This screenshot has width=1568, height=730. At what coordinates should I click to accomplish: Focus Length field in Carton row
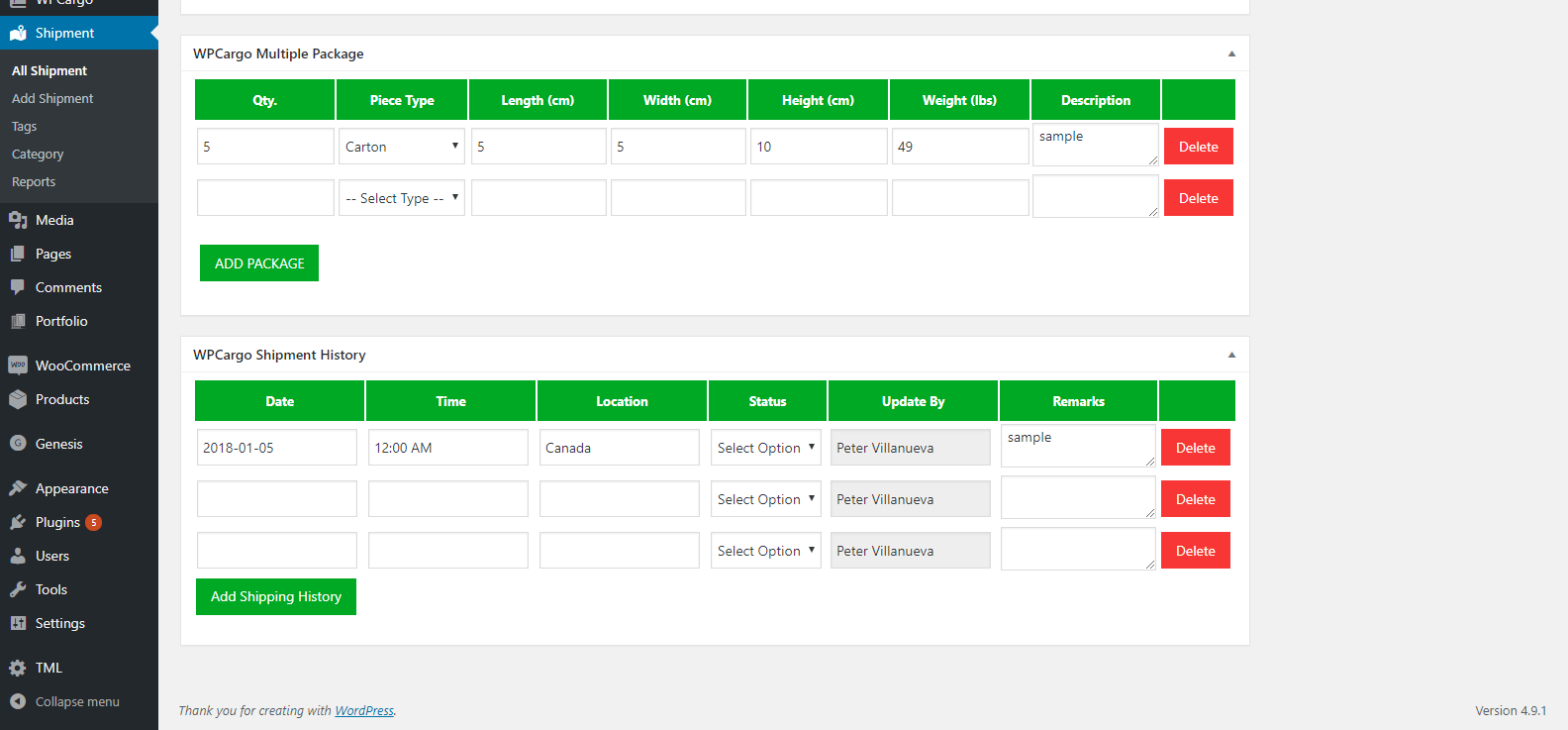539,147
